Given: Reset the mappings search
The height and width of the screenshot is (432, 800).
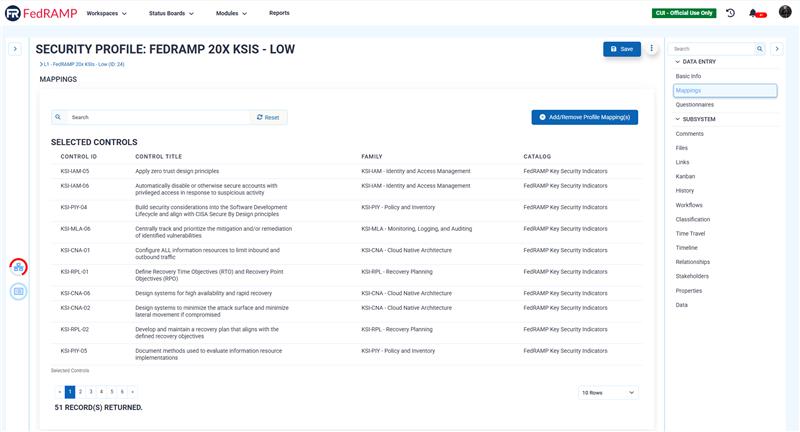Looking at the screenshot, I should pos(268,117).
